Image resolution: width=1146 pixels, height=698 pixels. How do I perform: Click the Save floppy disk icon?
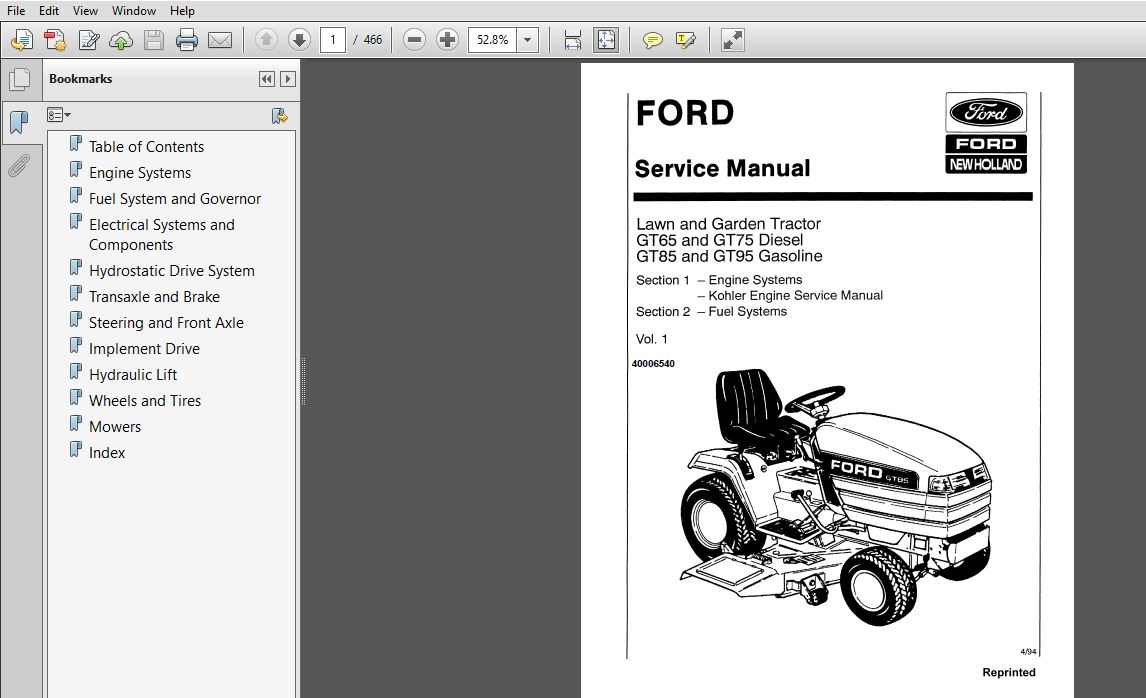(153, 39)
